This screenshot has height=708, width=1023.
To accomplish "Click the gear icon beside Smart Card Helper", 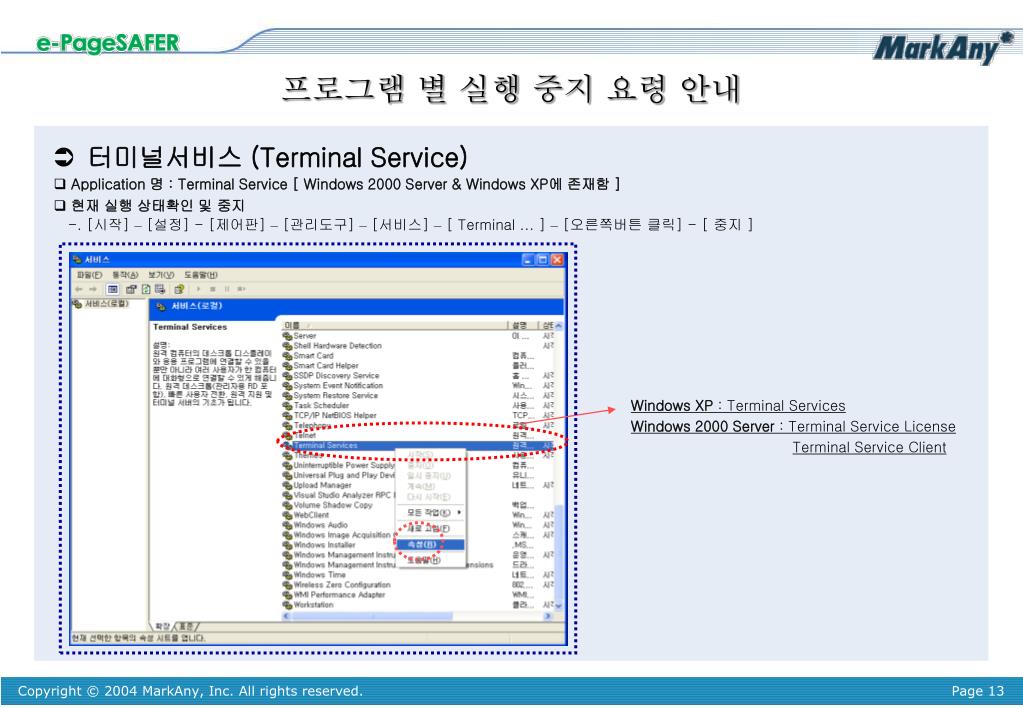I will [287, 366].
